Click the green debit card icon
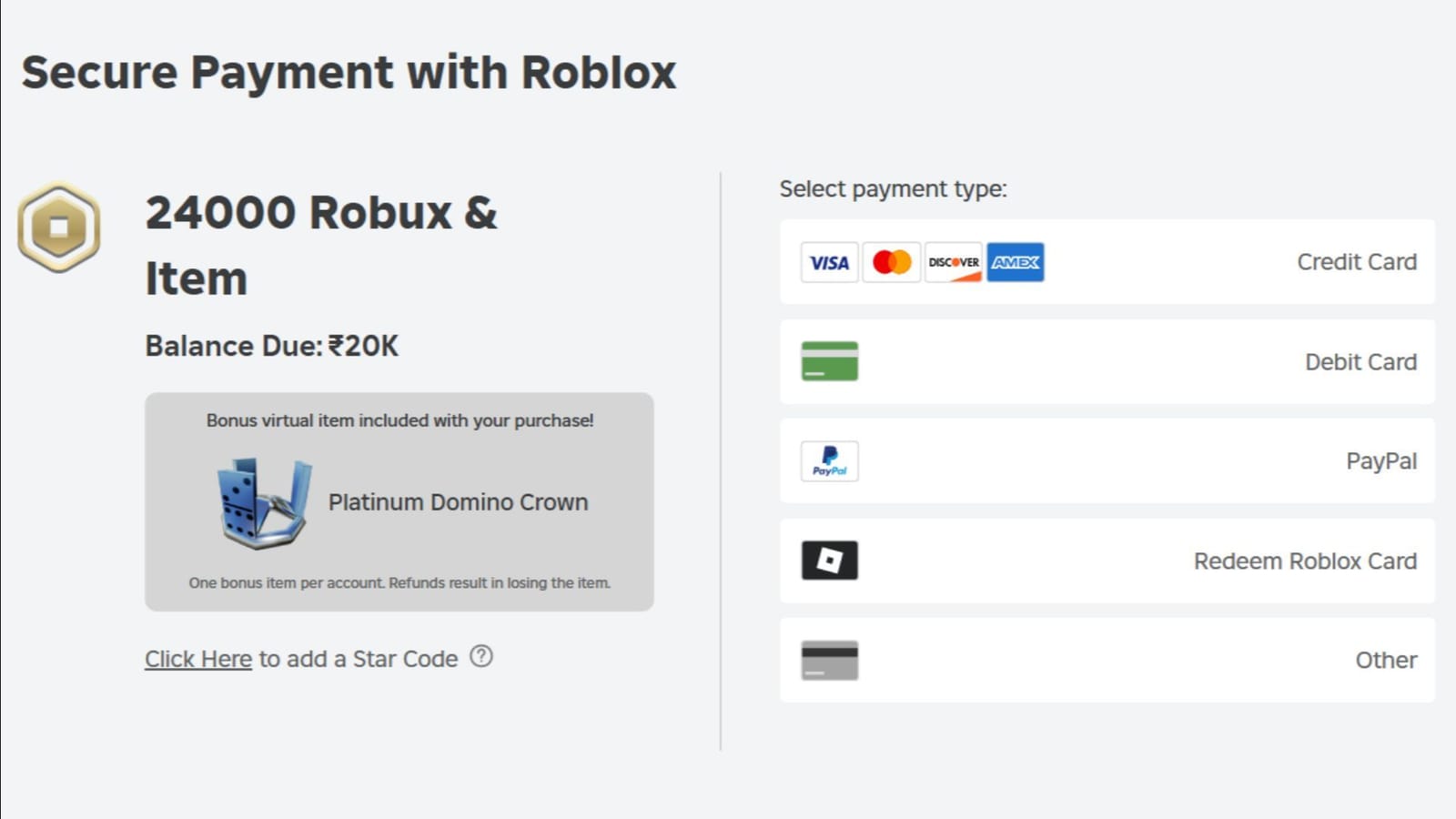 click(830, 361)
